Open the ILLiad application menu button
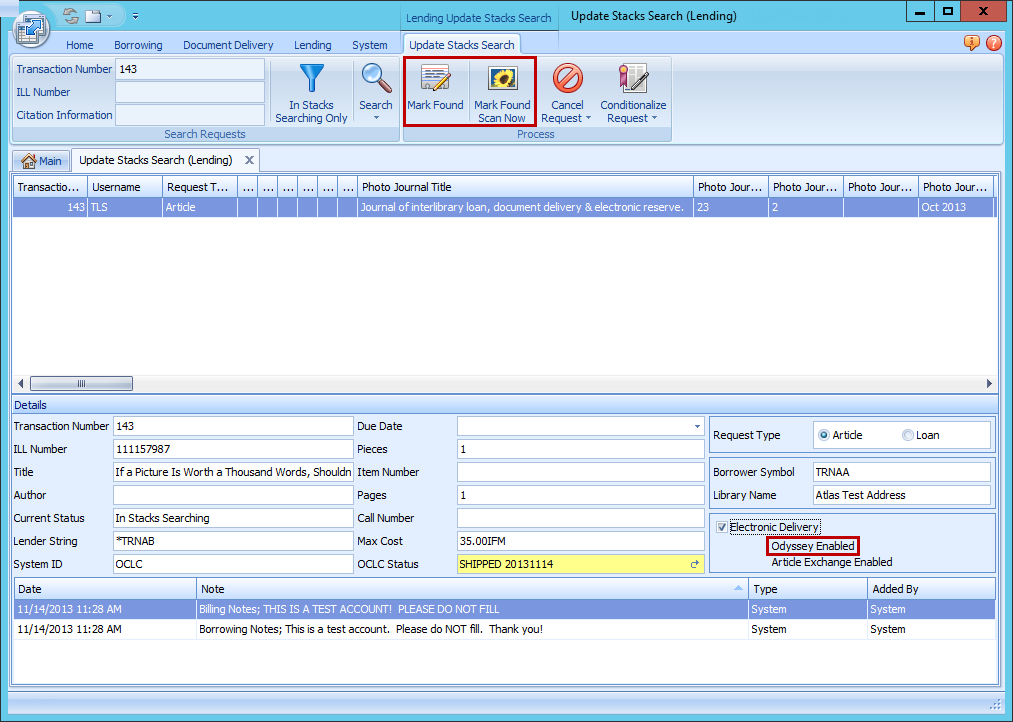The image size is (1013, 722). (30, 25)
